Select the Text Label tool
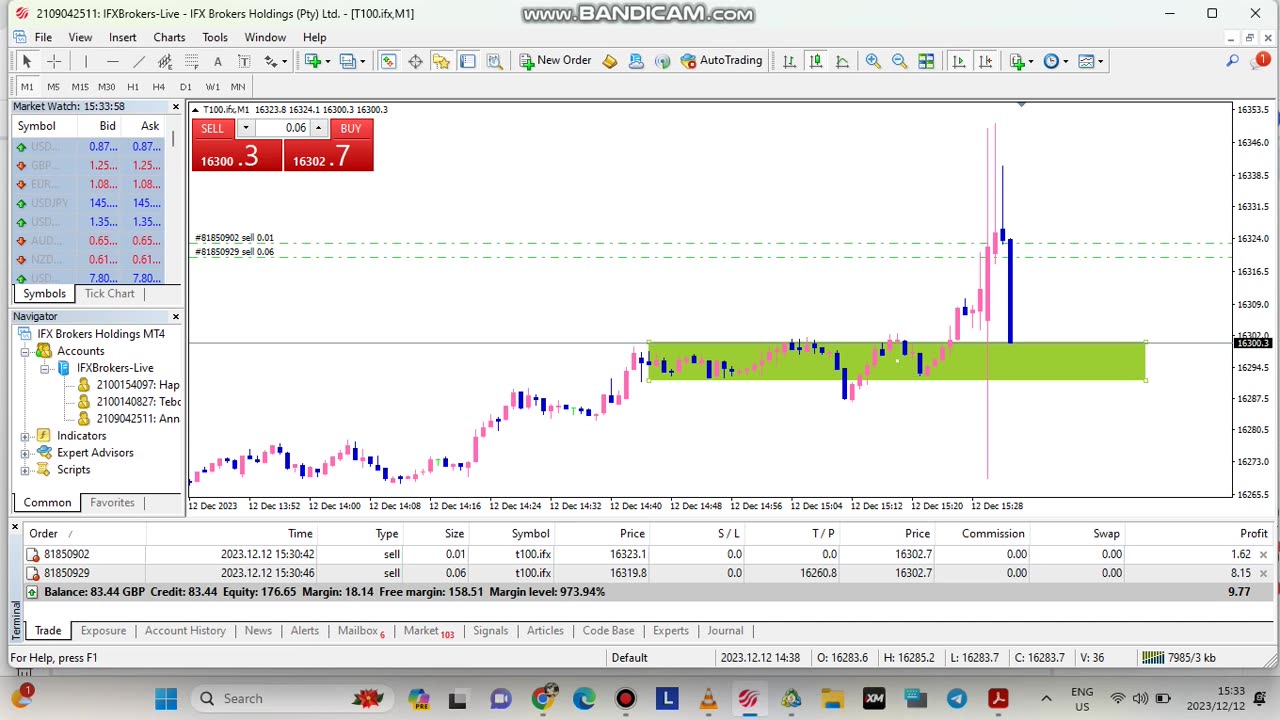Screen dimensions: 1280x720 point(243,61)
